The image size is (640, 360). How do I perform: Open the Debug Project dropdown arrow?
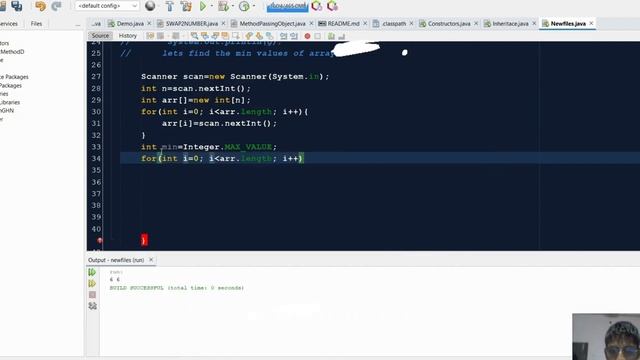tap(232, 6)
